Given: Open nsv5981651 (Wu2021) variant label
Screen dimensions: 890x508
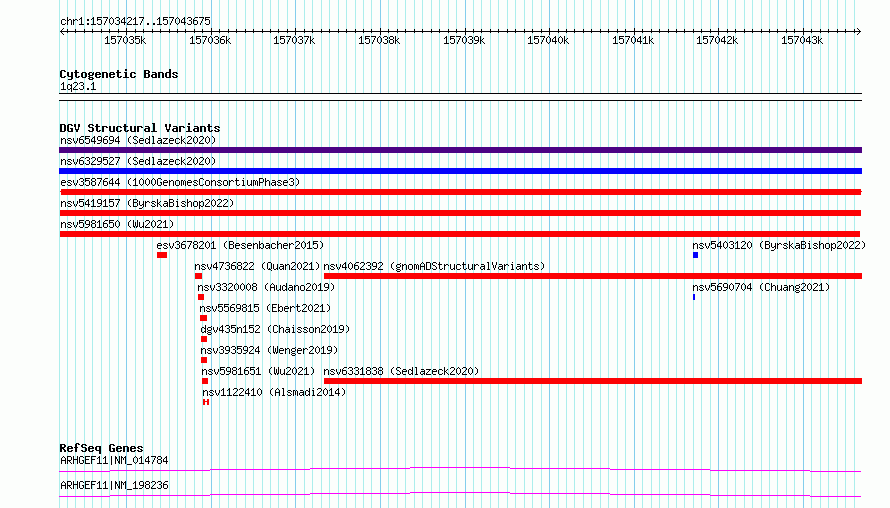Looking at the screenshot, I should pyautogui.click(x=258, y=371).
